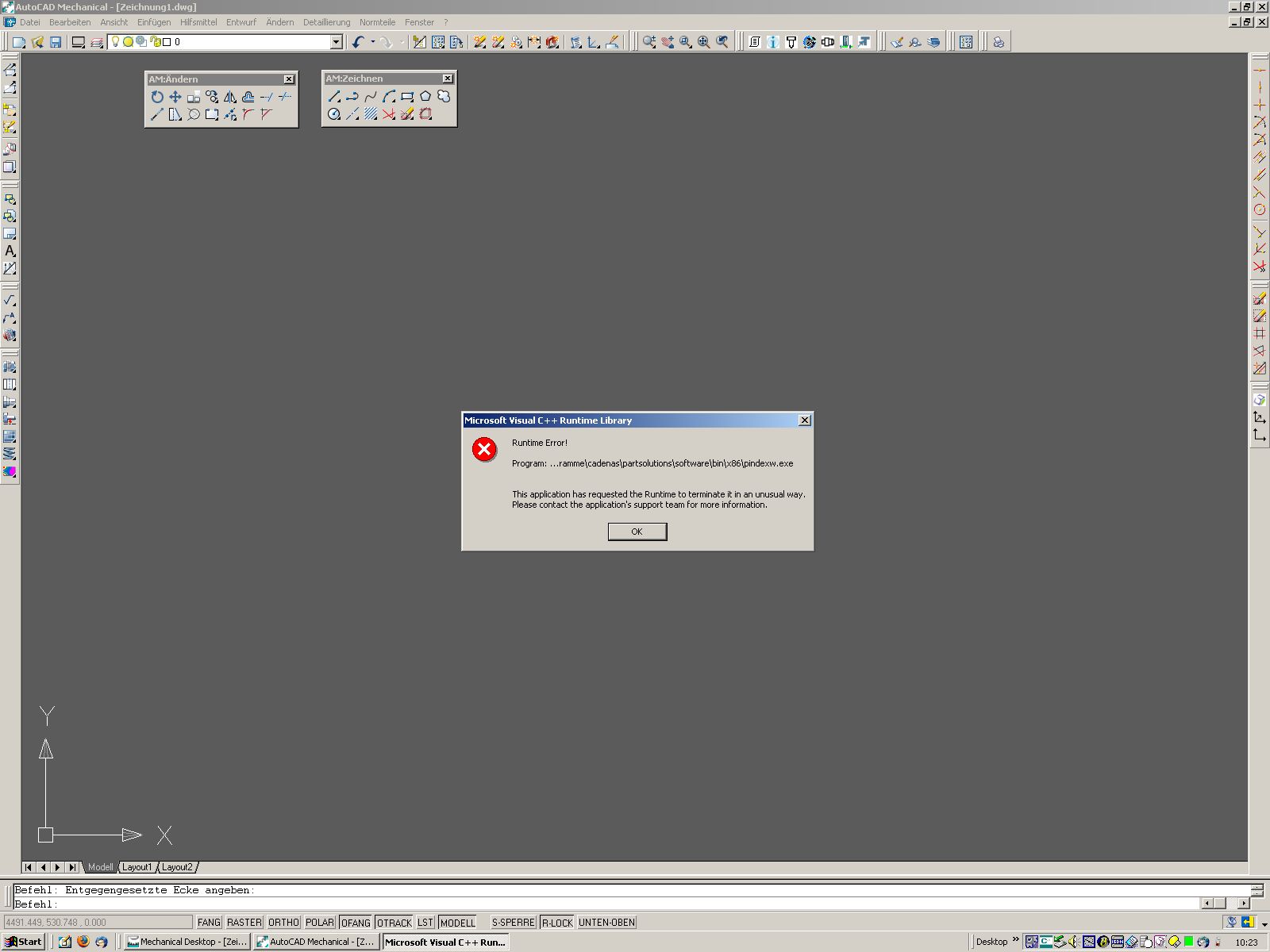This screenshot has height=952, width=1270.
Task: Click the Open file icon
Action: click(x=37, y=42)
